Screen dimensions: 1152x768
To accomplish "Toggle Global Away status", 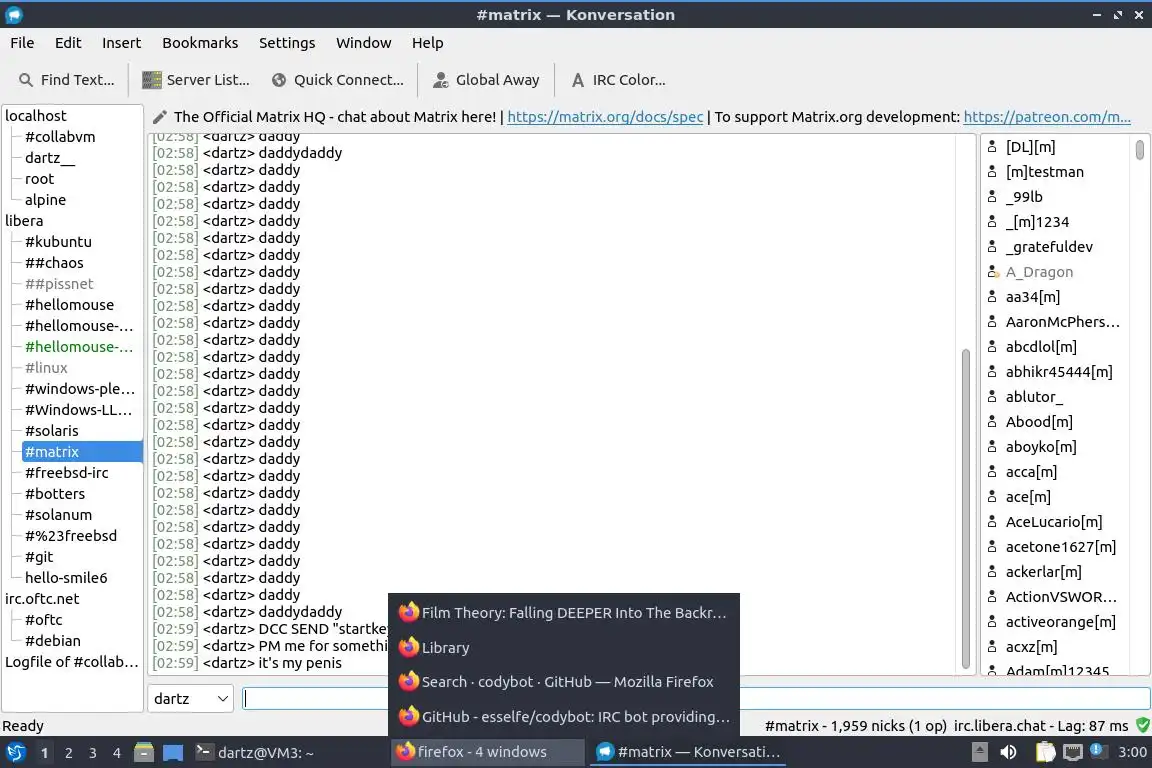I will click(486, 80).
